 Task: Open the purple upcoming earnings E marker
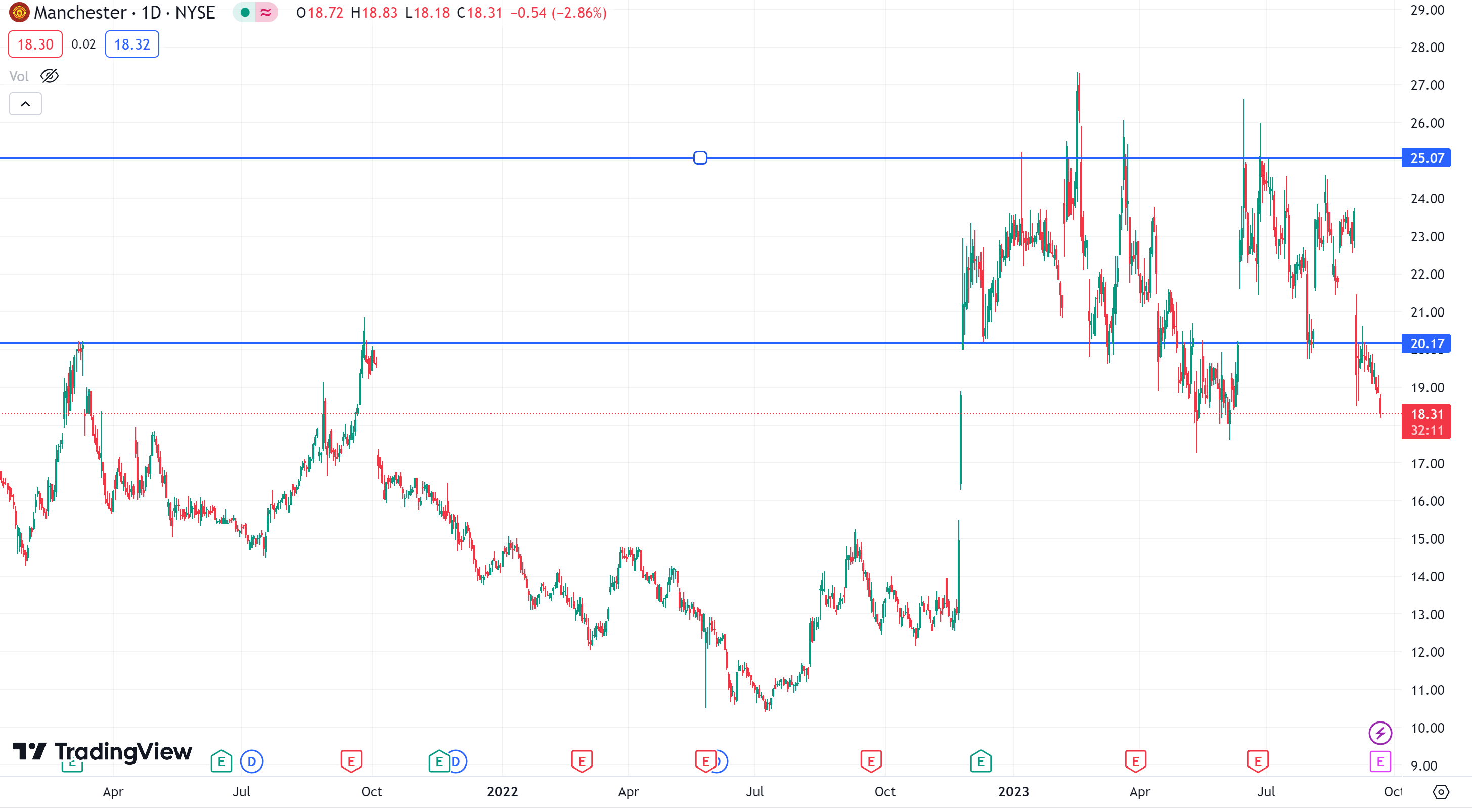click(1380, 762)
